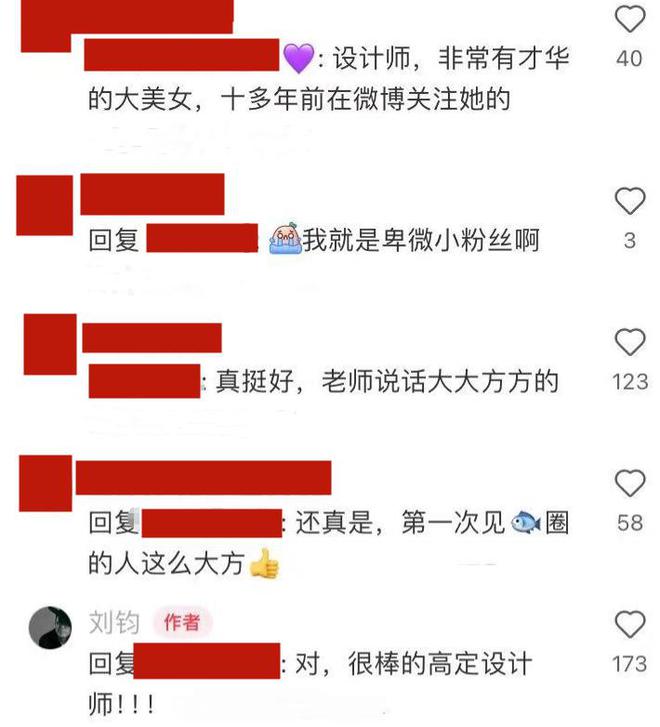This screenshot has width=660, height=727.
Task: Select comment text 十多年前在微博关注她的
Action: (x=365, y=99)
